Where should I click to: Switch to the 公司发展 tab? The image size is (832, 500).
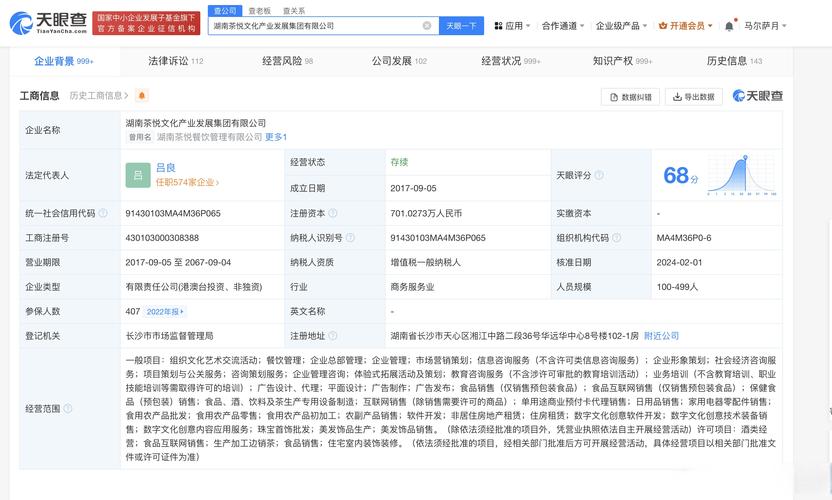tap(399, 61)
